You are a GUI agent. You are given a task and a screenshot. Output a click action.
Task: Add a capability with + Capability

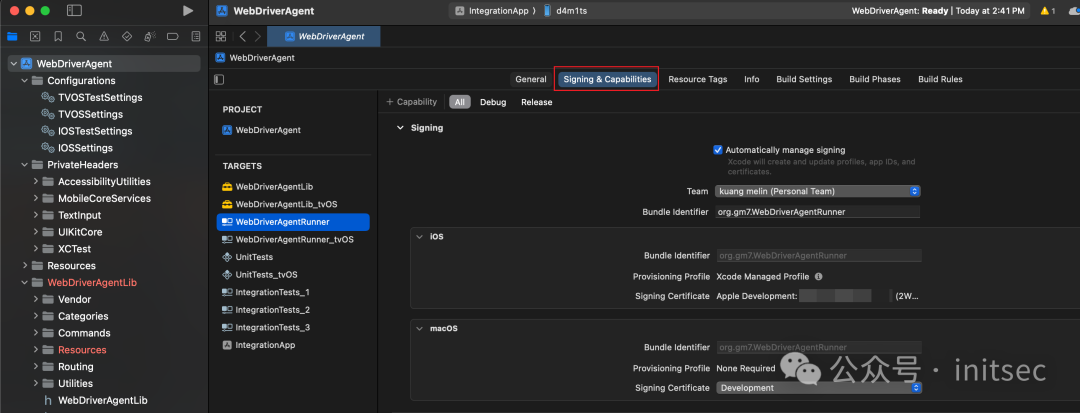(411, 102)
